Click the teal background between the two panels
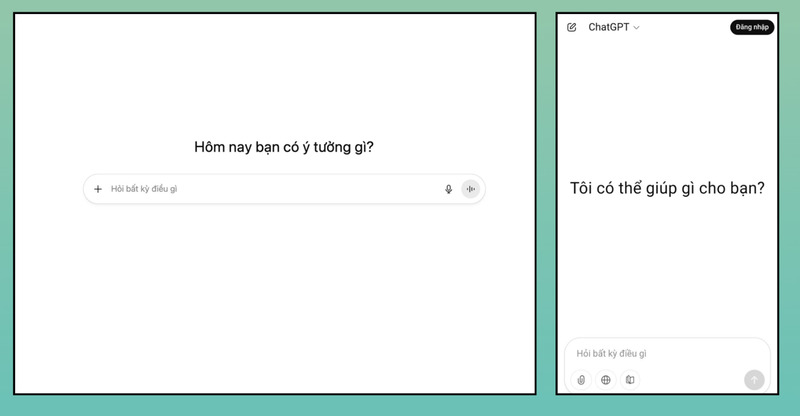 coord(546,200)
